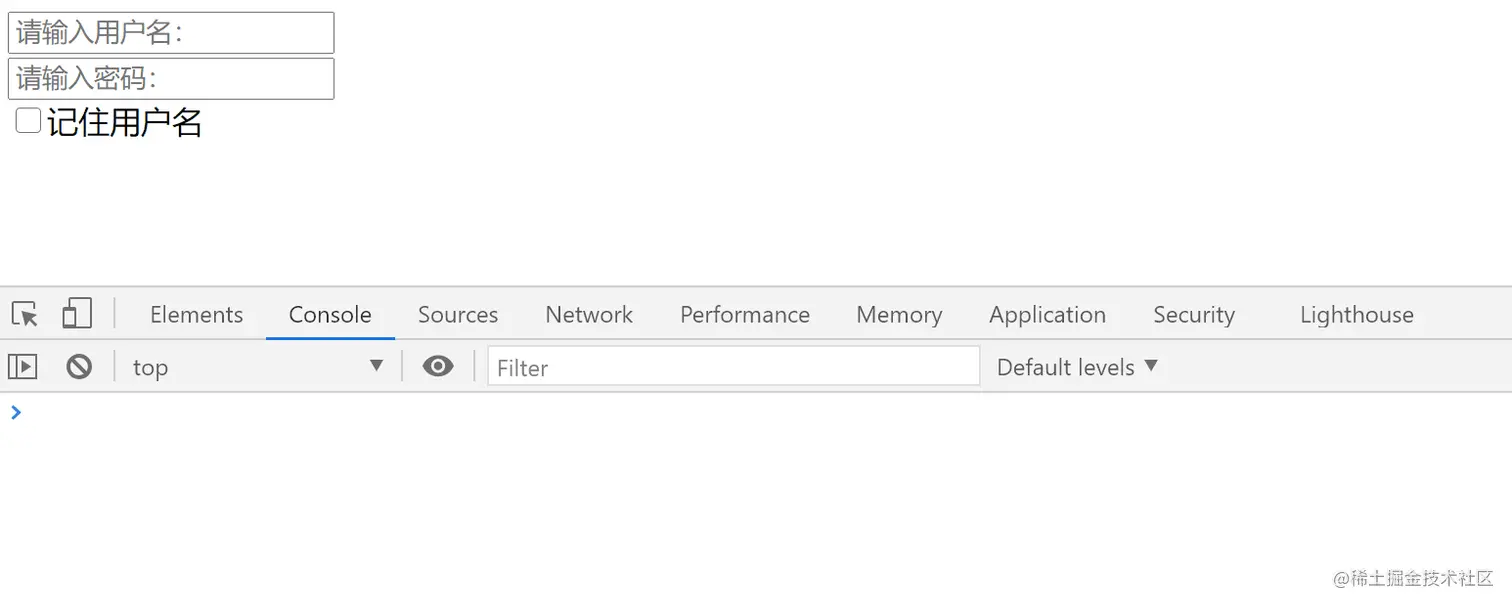This screenshot has height=606, width=1512.
Task: Go to the Network tab
Action: click(x=589, y=315)
